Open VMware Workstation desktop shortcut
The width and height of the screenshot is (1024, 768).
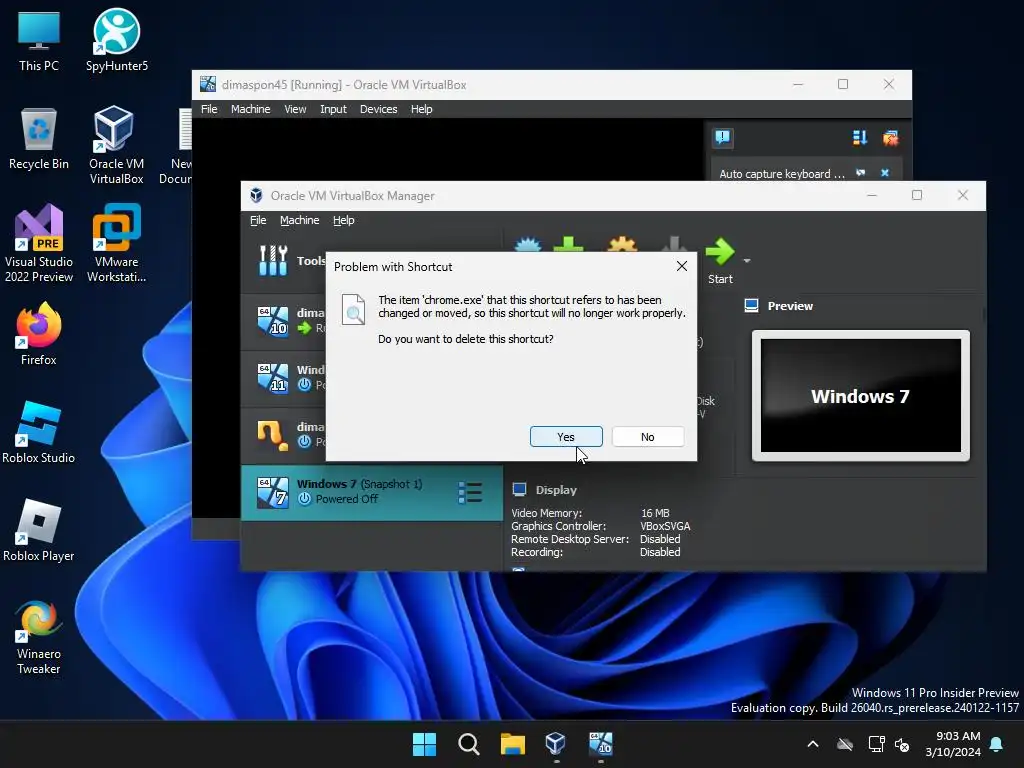point(116,243)
